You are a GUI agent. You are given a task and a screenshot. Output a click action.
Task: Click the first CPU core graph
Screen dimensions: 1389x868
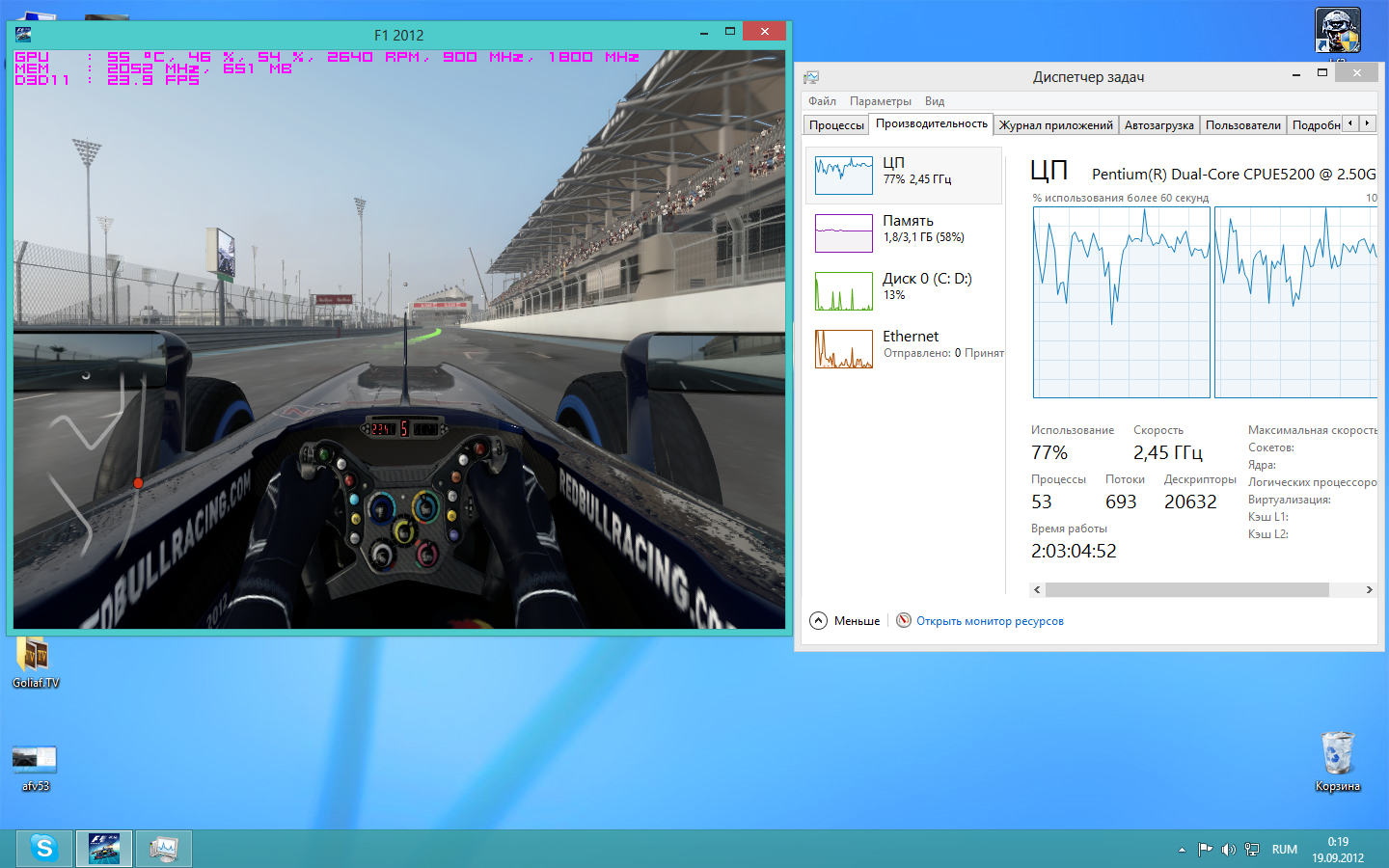[x=1121, y=302]
